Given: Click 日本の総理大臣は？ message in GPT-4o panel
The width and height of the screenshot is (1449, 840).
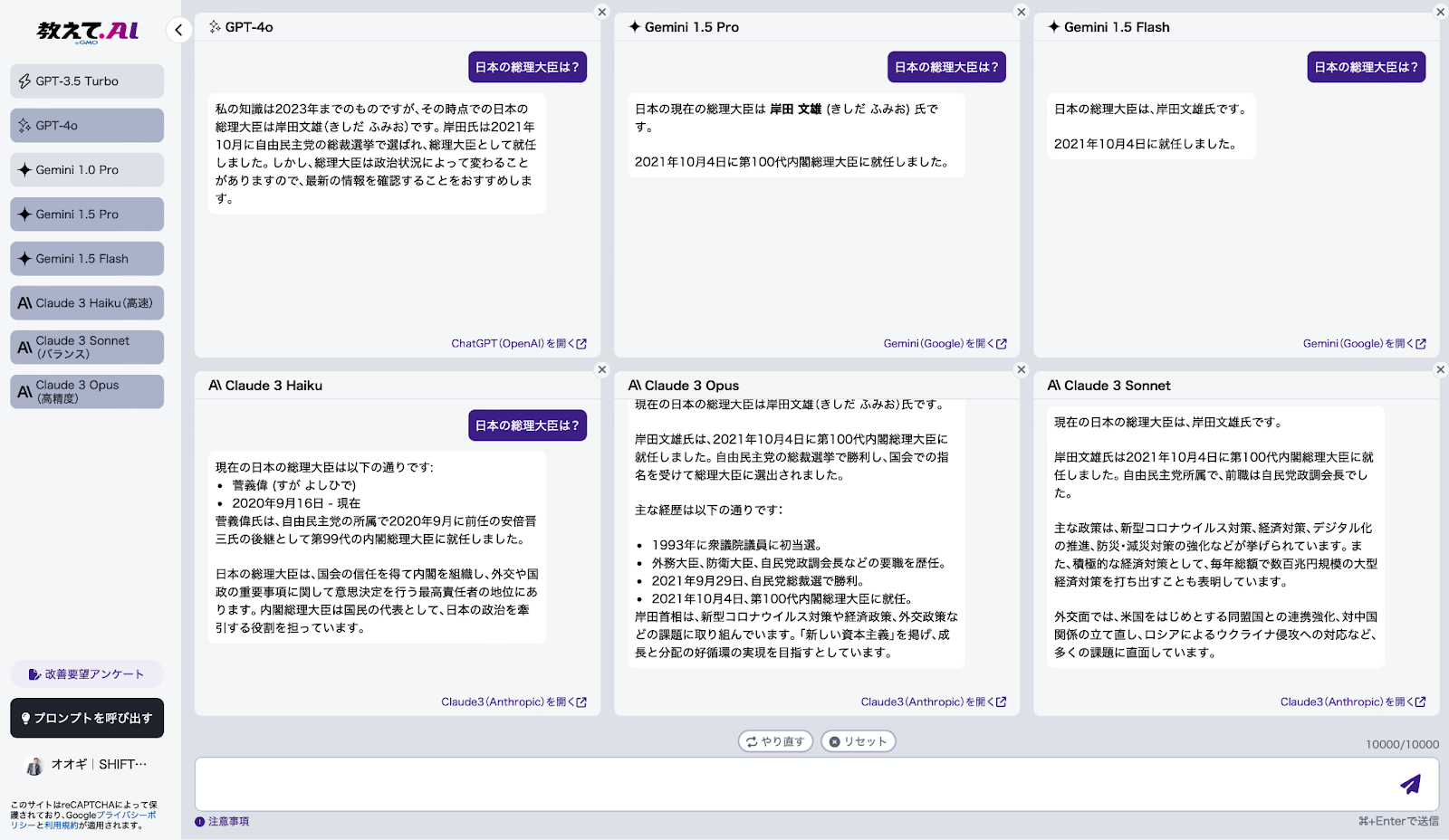Looking at the screenshot, I should [x=527, y=67].
